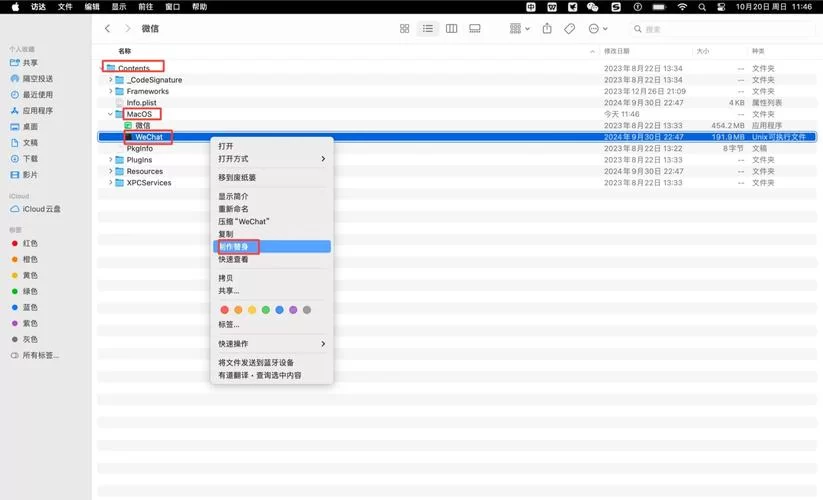This screenshot has height=500, width=823.
Task: Open the group-by dropdown in toolbar
Action: pos(520,29)
